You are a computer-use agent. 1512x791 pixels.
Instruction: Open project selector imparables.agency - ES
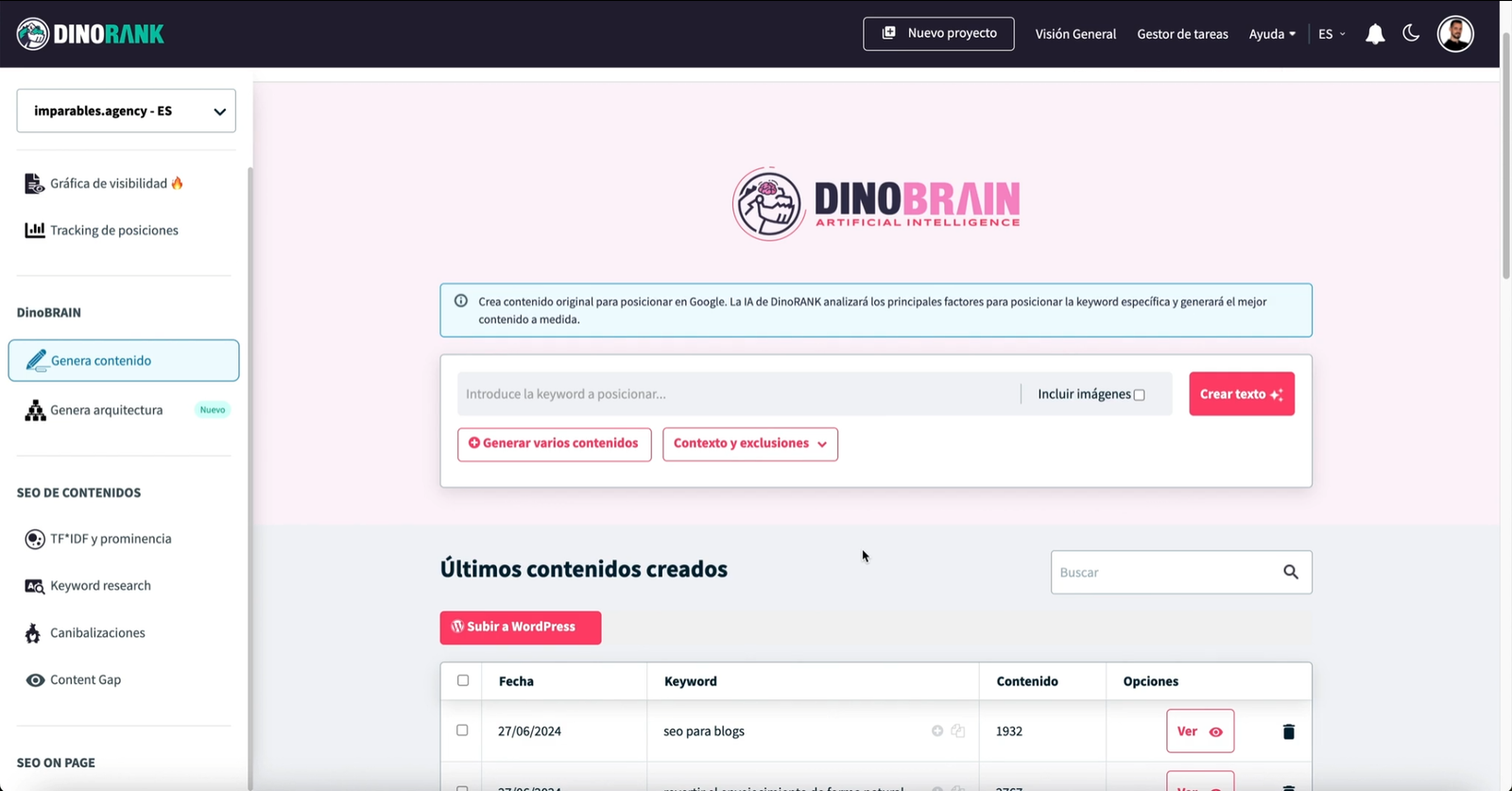[x=126, y=111]
